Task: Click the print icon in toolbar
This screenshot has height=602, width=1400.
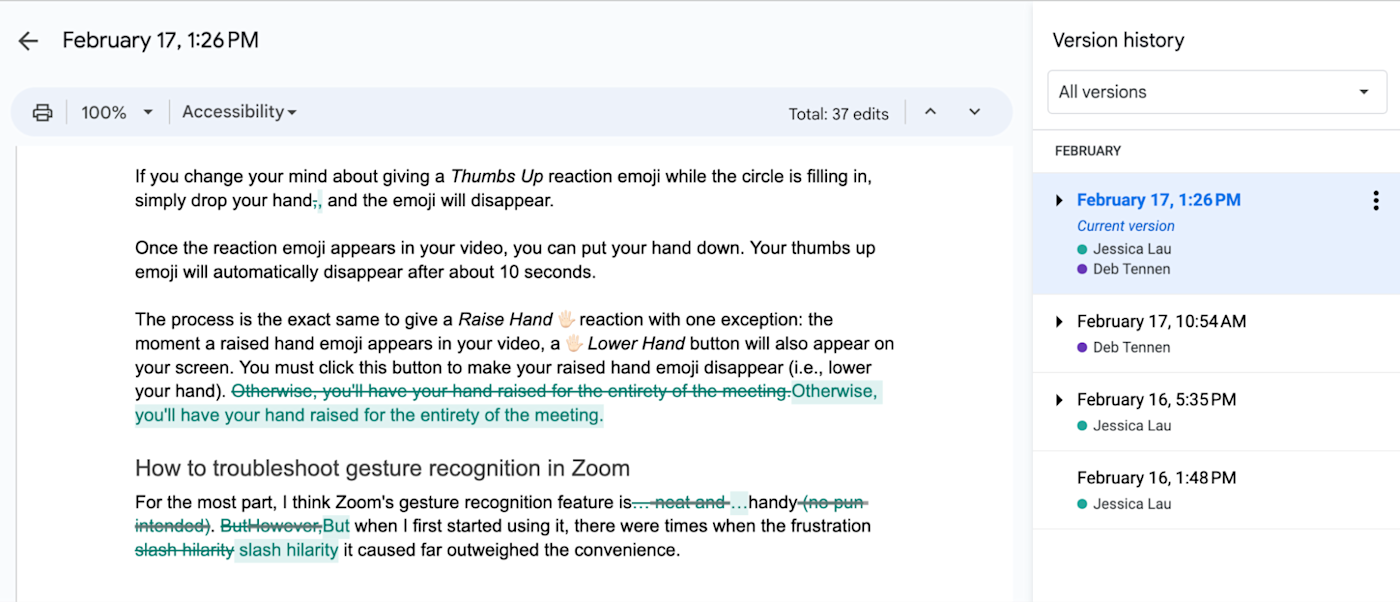Action: pos(42,112)
